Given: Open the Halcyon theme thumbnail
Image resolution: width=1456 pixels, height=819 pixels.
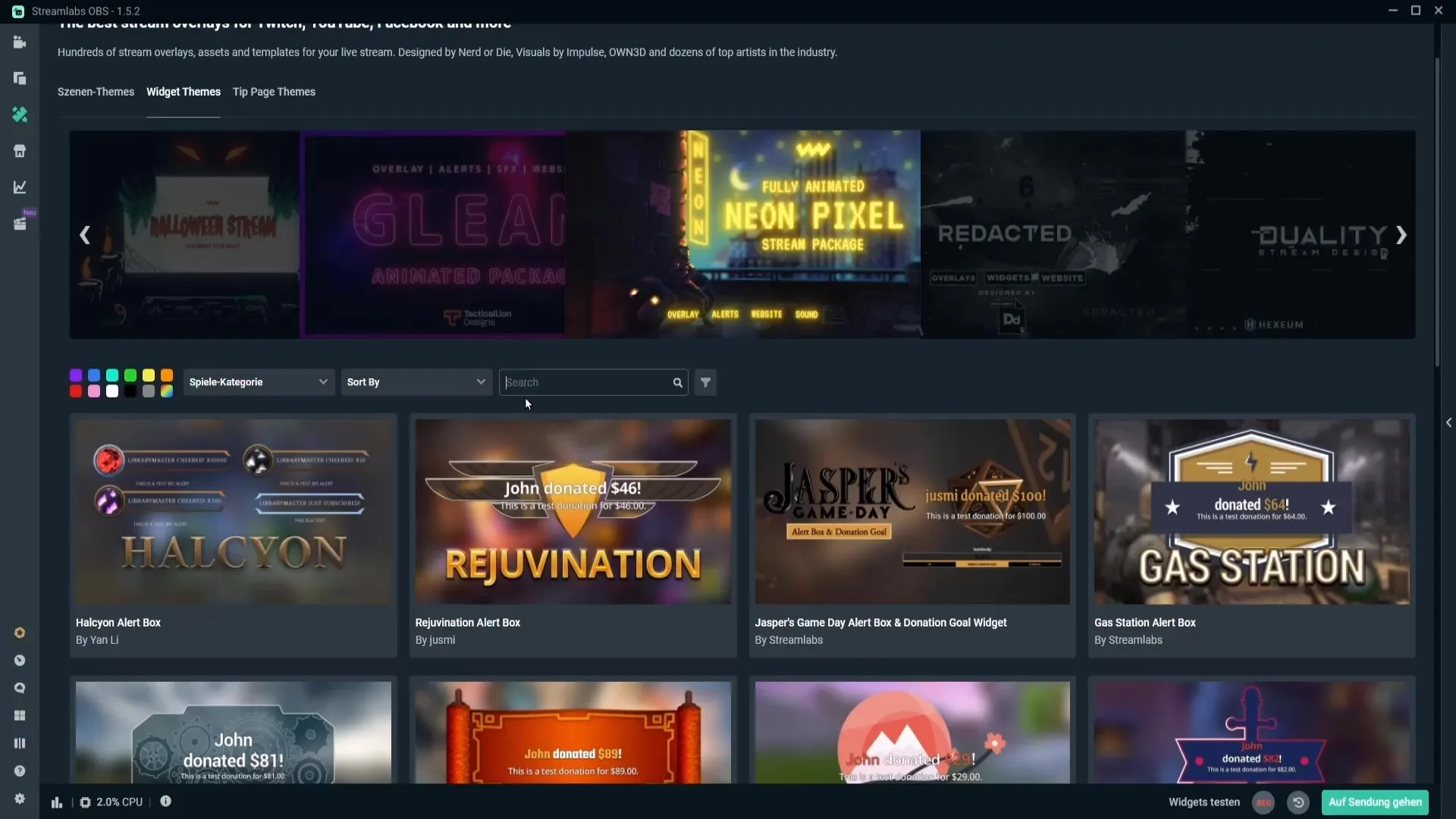Looking at the screenshot, I should tap(234, 512).
